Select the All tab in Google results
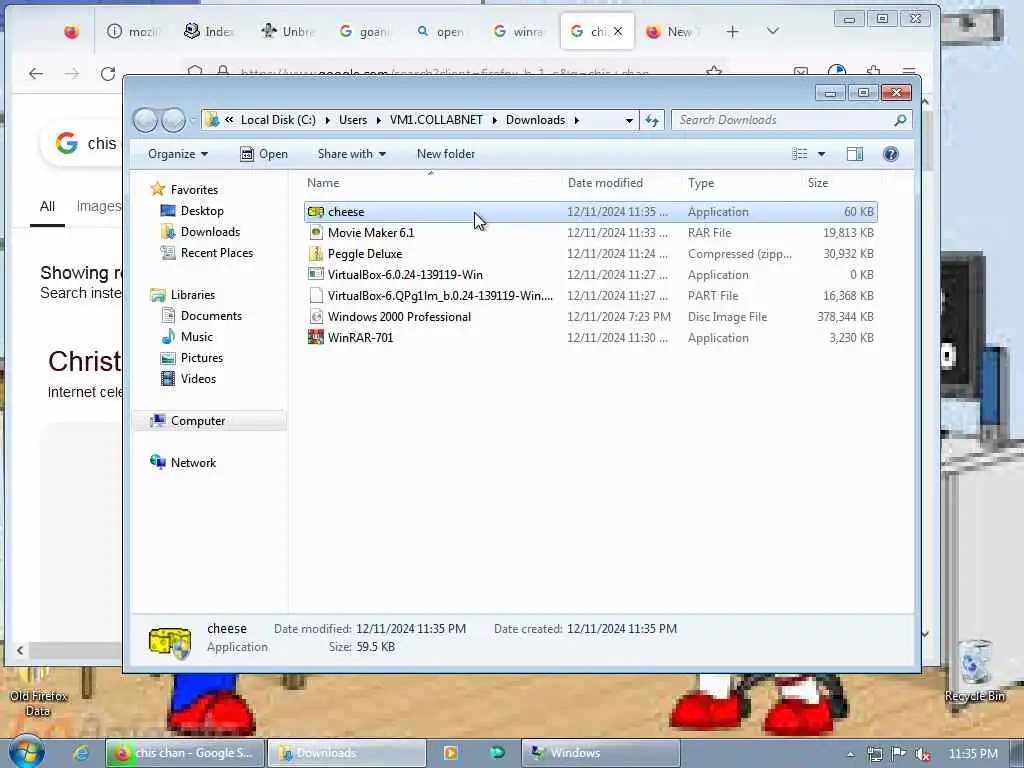The image size is (1024, 768). click(47, 206)
